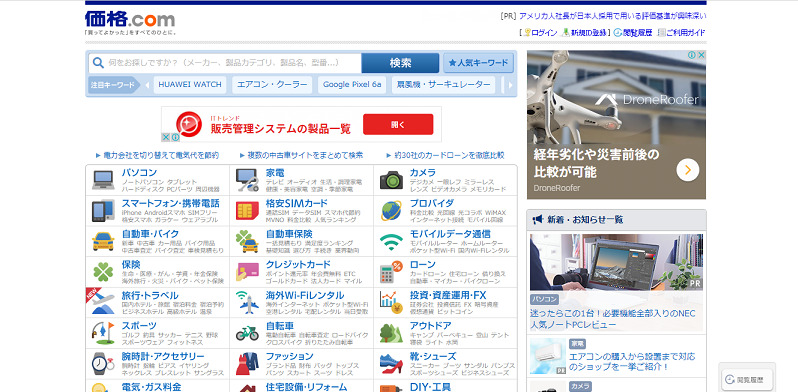The width and height of the screenshot is (798, 392).
Task: Open the NEC notebook PC review thumbnail
Action: 616,262
